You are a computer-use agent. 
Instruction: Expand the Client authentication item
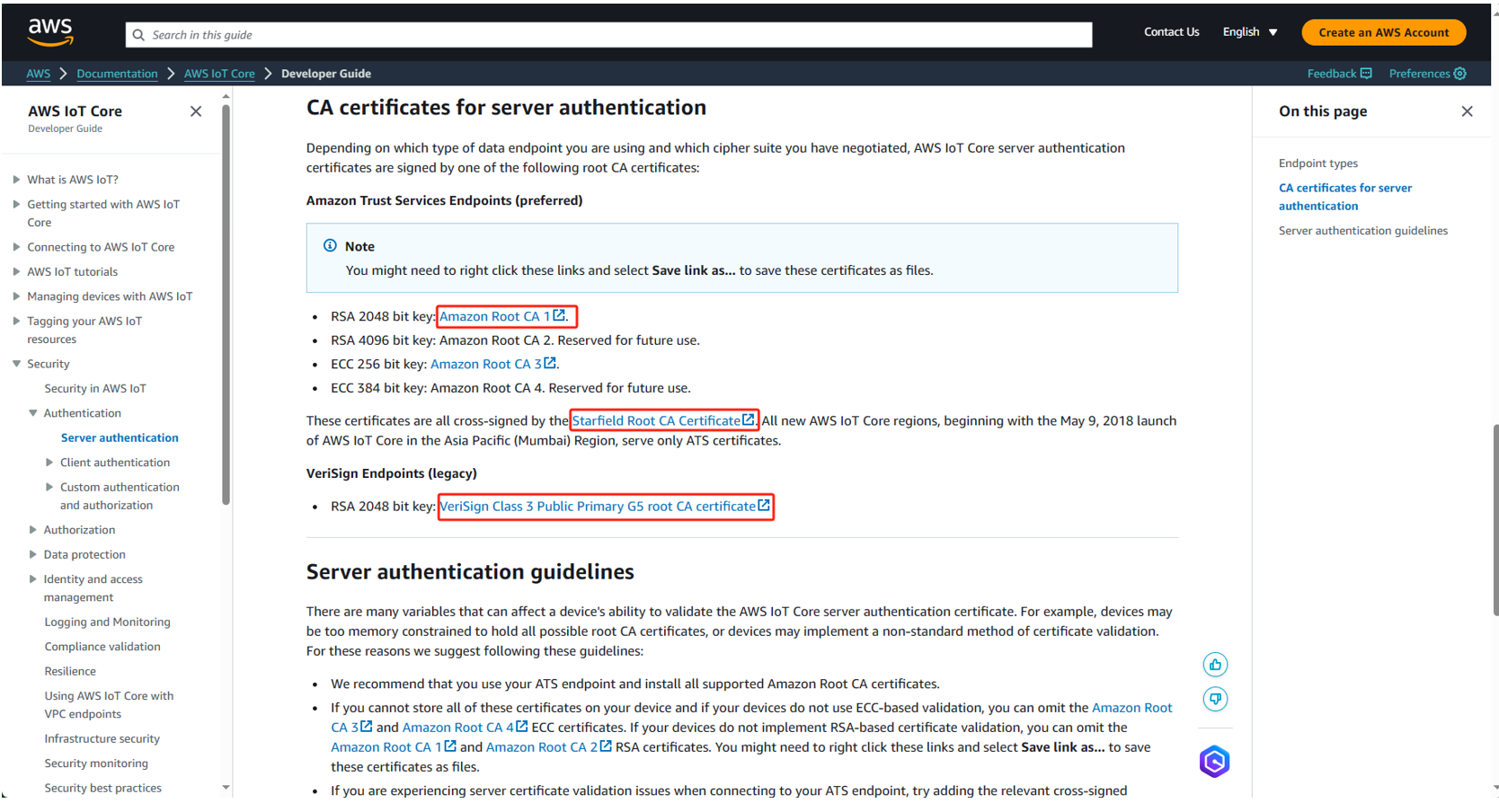point(49,463)
